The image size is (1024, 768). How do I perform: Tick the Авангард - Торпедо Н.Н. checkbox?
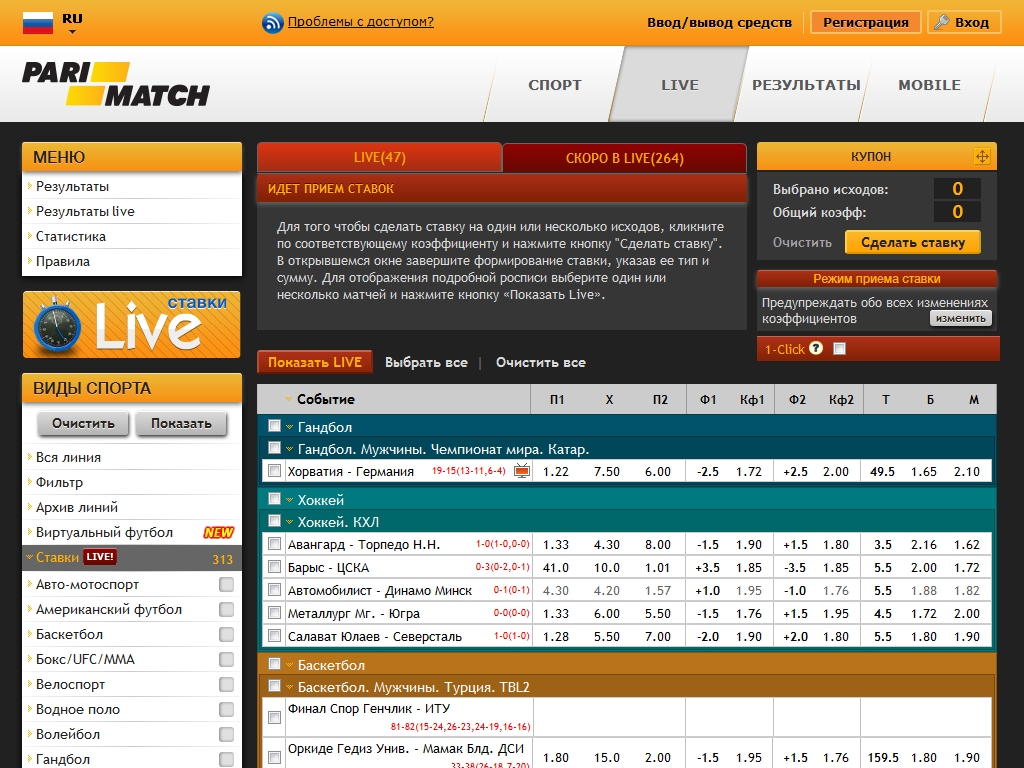274,545
